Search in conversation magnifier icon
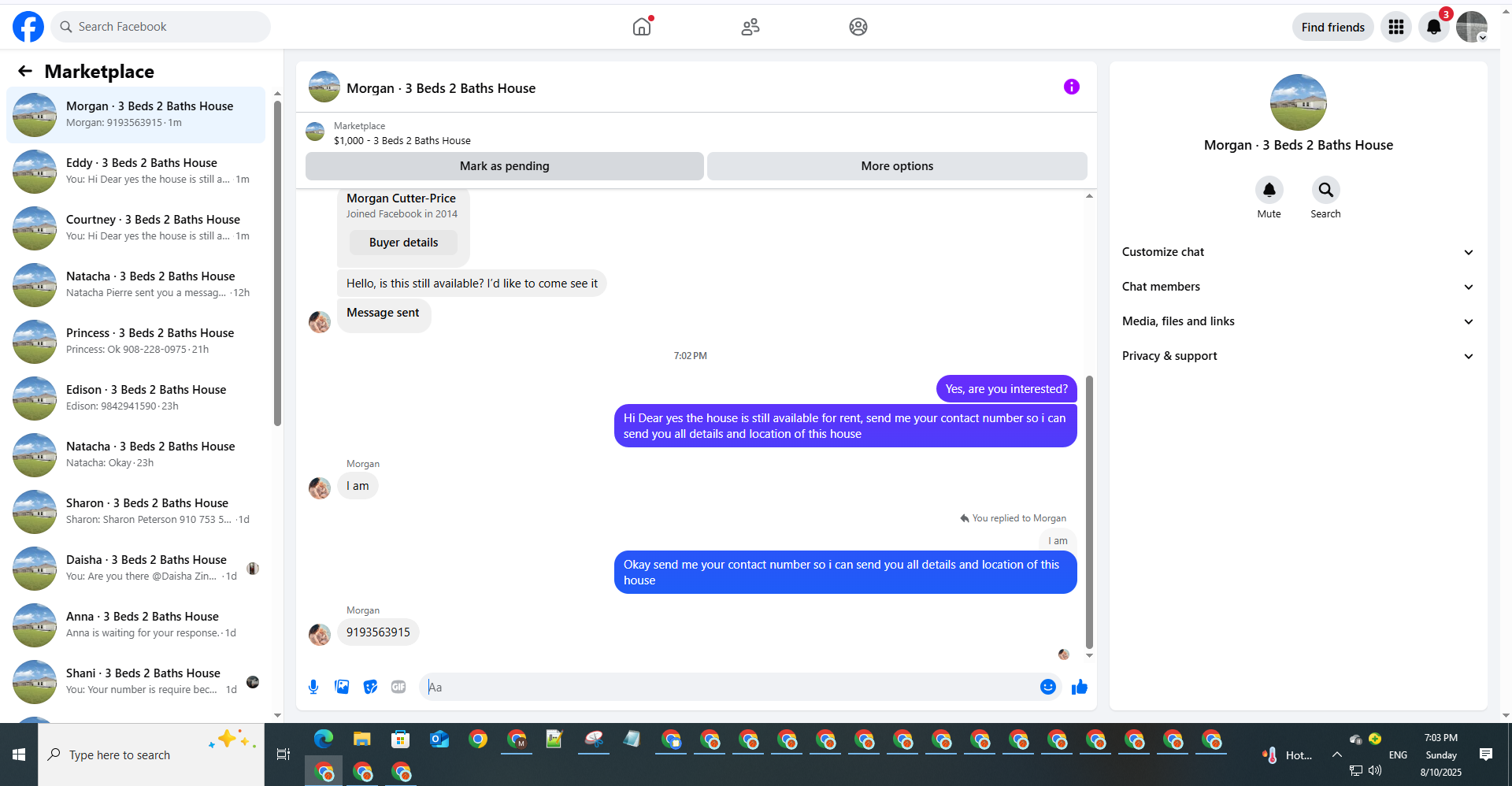This screenshot has width=1512, height=786. click(x=1325, y=190)
